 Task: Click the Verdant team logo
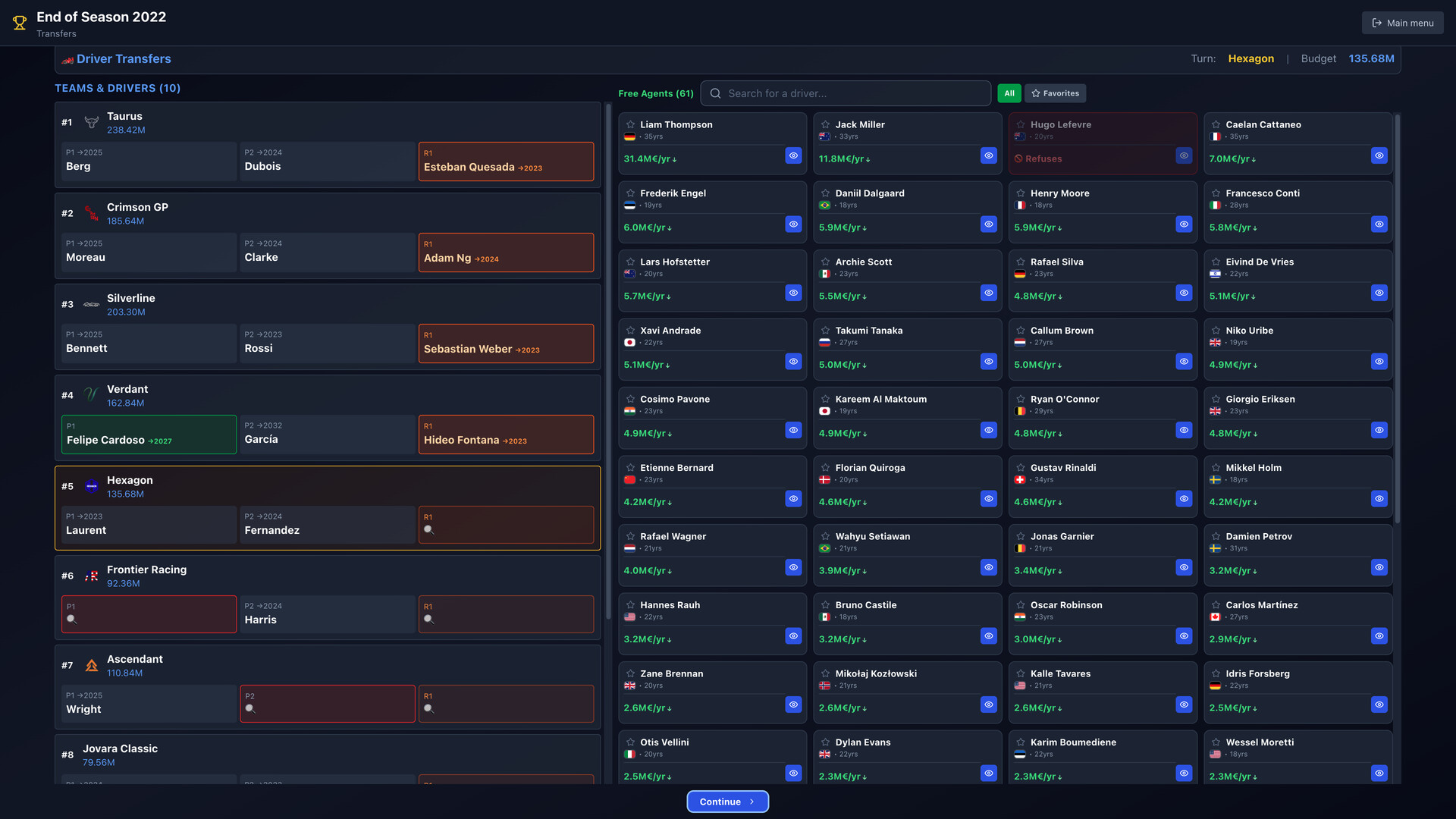coord(92,395)
